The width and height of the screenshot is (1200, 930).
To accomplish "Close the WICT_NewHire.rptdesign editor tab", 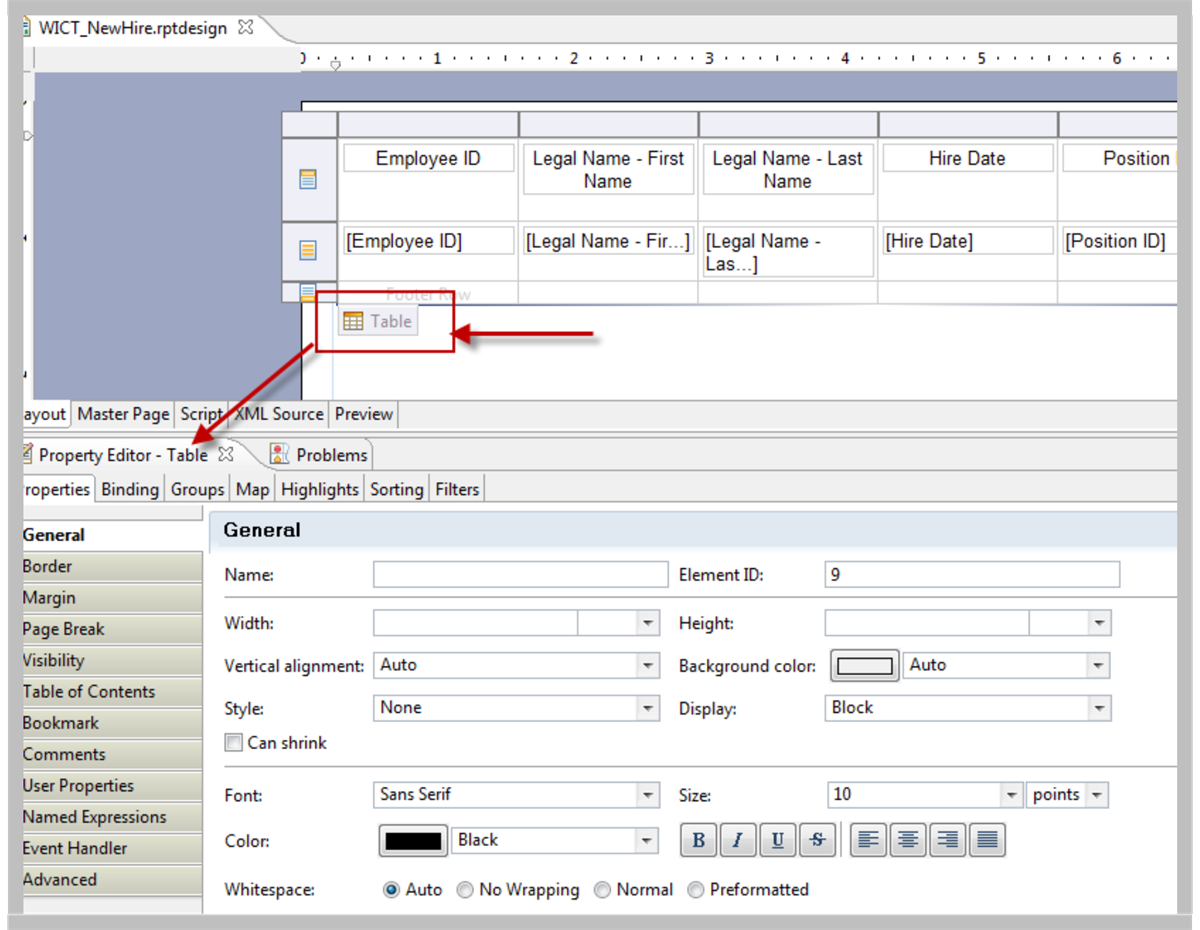I will 245,28.
